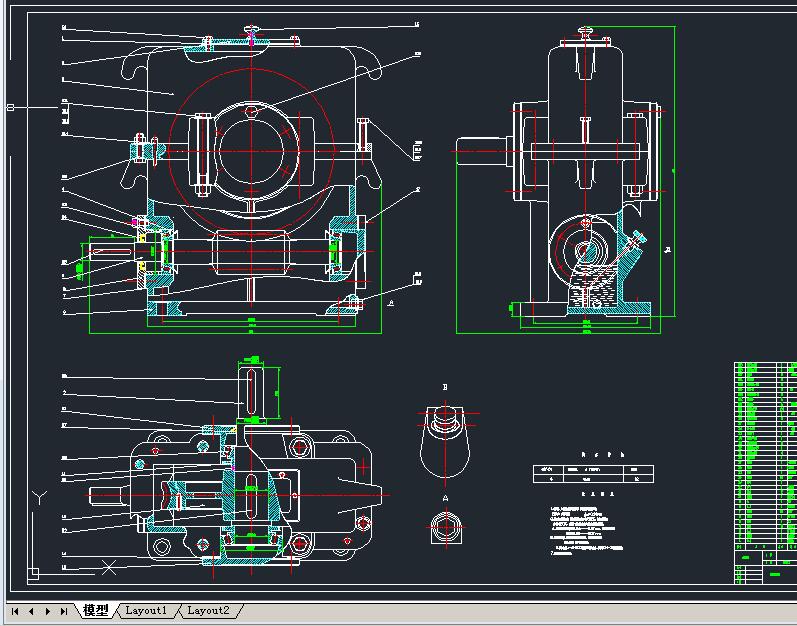Select the large red worm gear circle
This screenshot has width=797, height=626.
252,151
